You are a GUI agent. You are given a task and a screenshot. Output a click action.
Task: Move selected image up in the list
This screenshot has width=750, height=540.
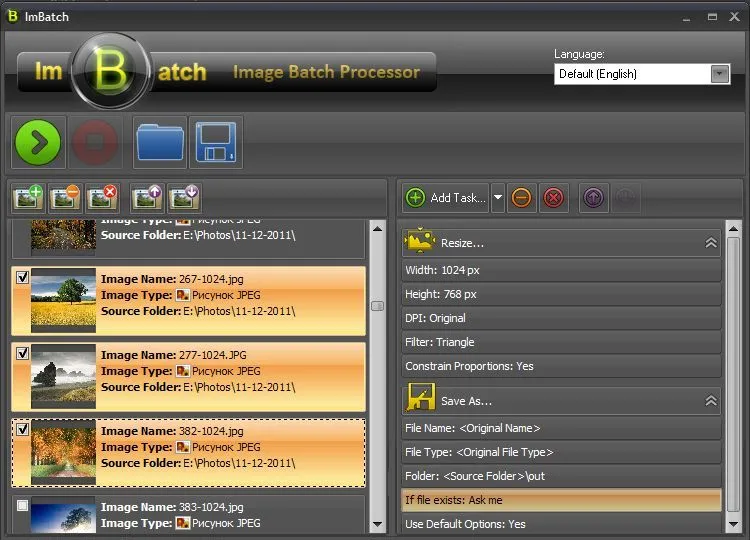pos(148,197)
